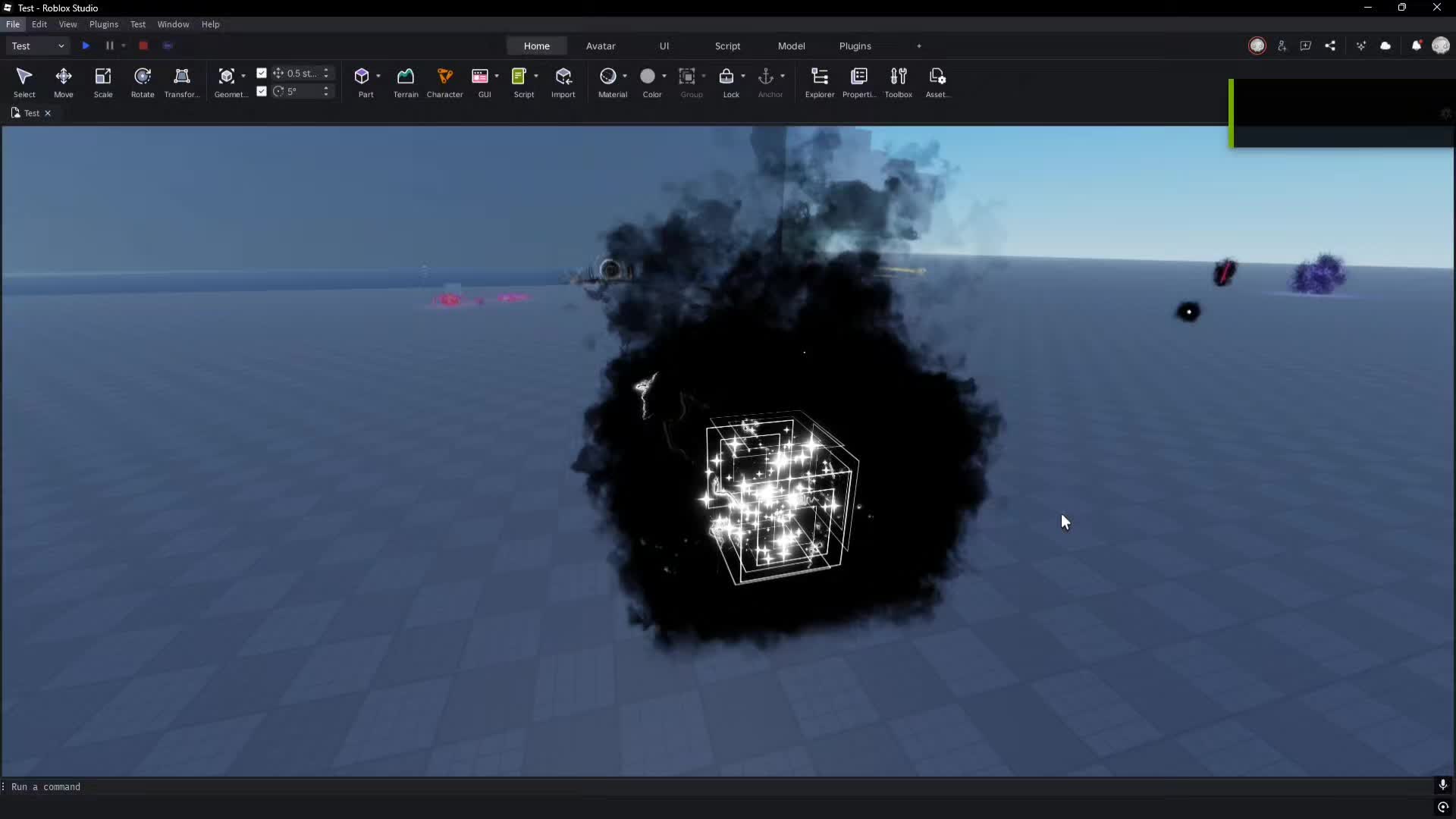Open the Character tool
The height and width of the screenshot is (819, 1456).
445,83
